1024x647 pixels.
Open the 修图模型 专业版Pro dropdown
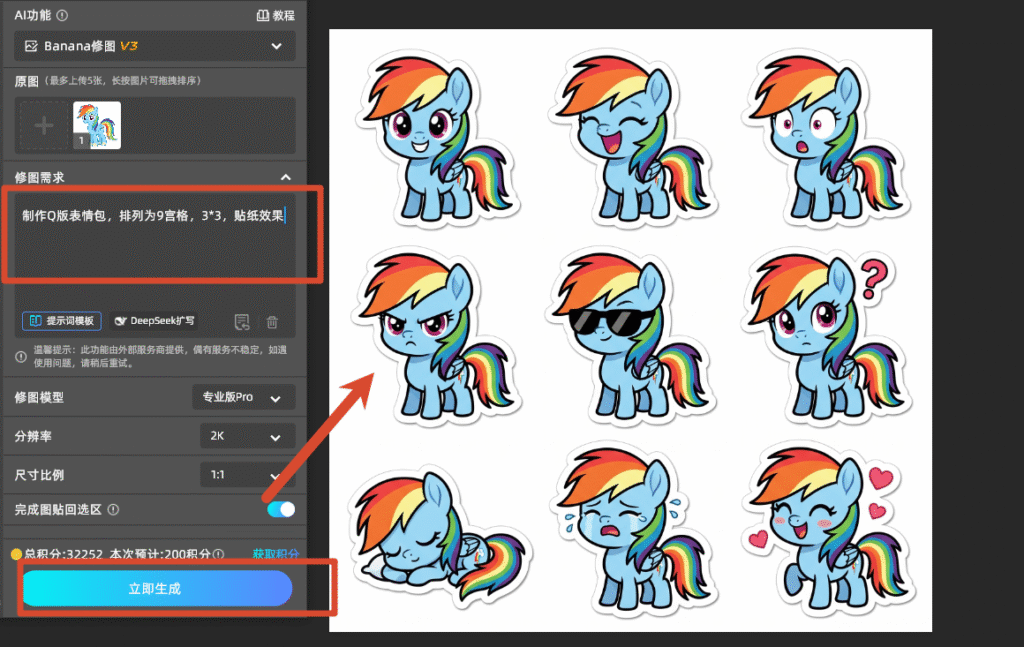[x=244, y=397]
